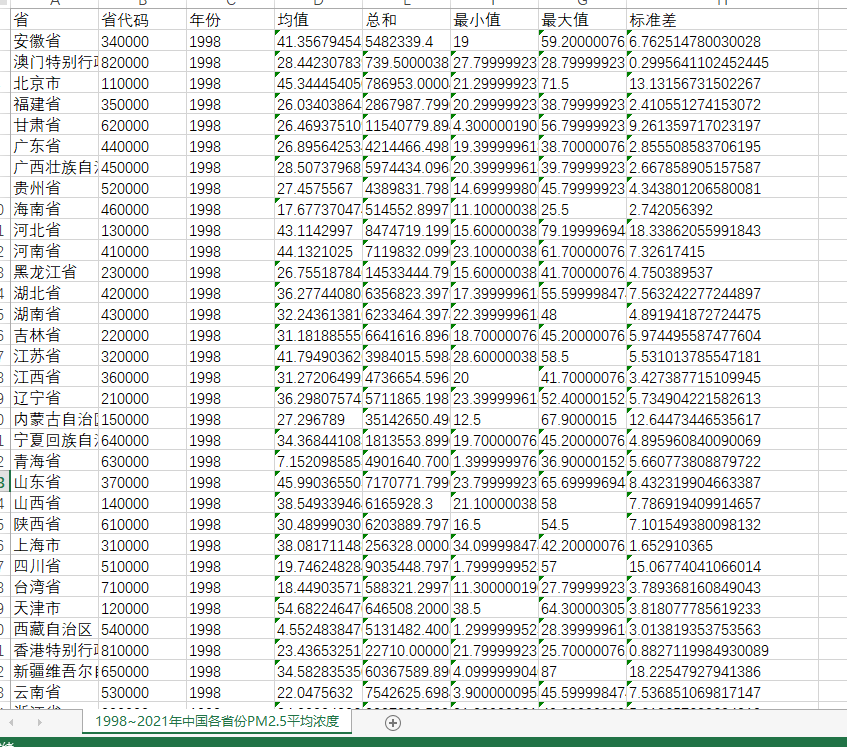Viewport: 847px width, 747px height.
Task: Add a new sheet with plus icon
Action: (393, 723)
